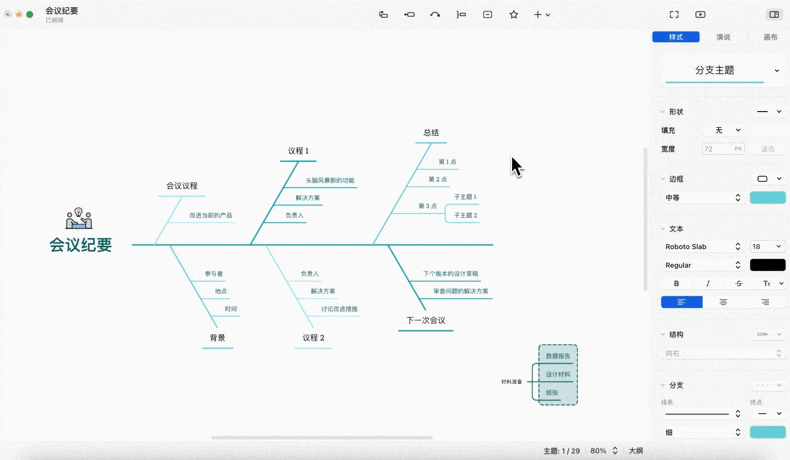Click the 大纲 outline button
The image size is (790, 460).
[635, 451]
